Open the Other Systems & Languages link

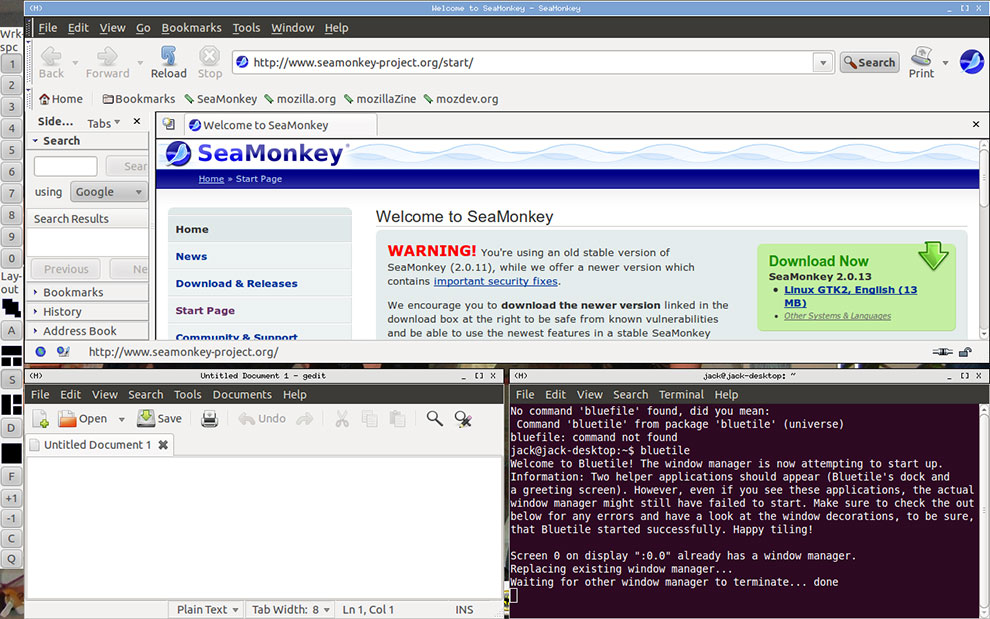pos(837,316)
